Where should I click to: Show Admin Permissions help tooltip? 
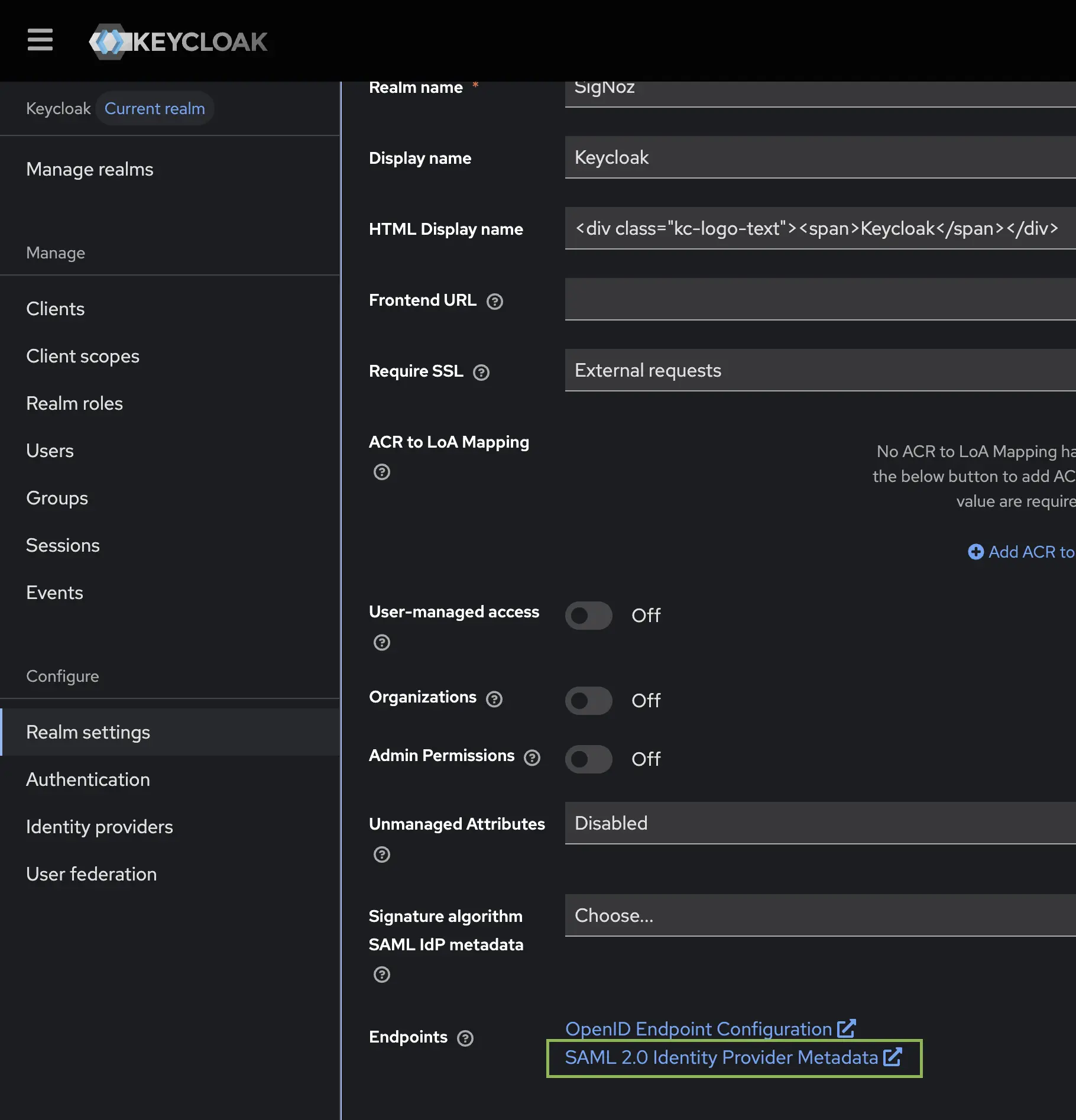[x=532, y=758]
